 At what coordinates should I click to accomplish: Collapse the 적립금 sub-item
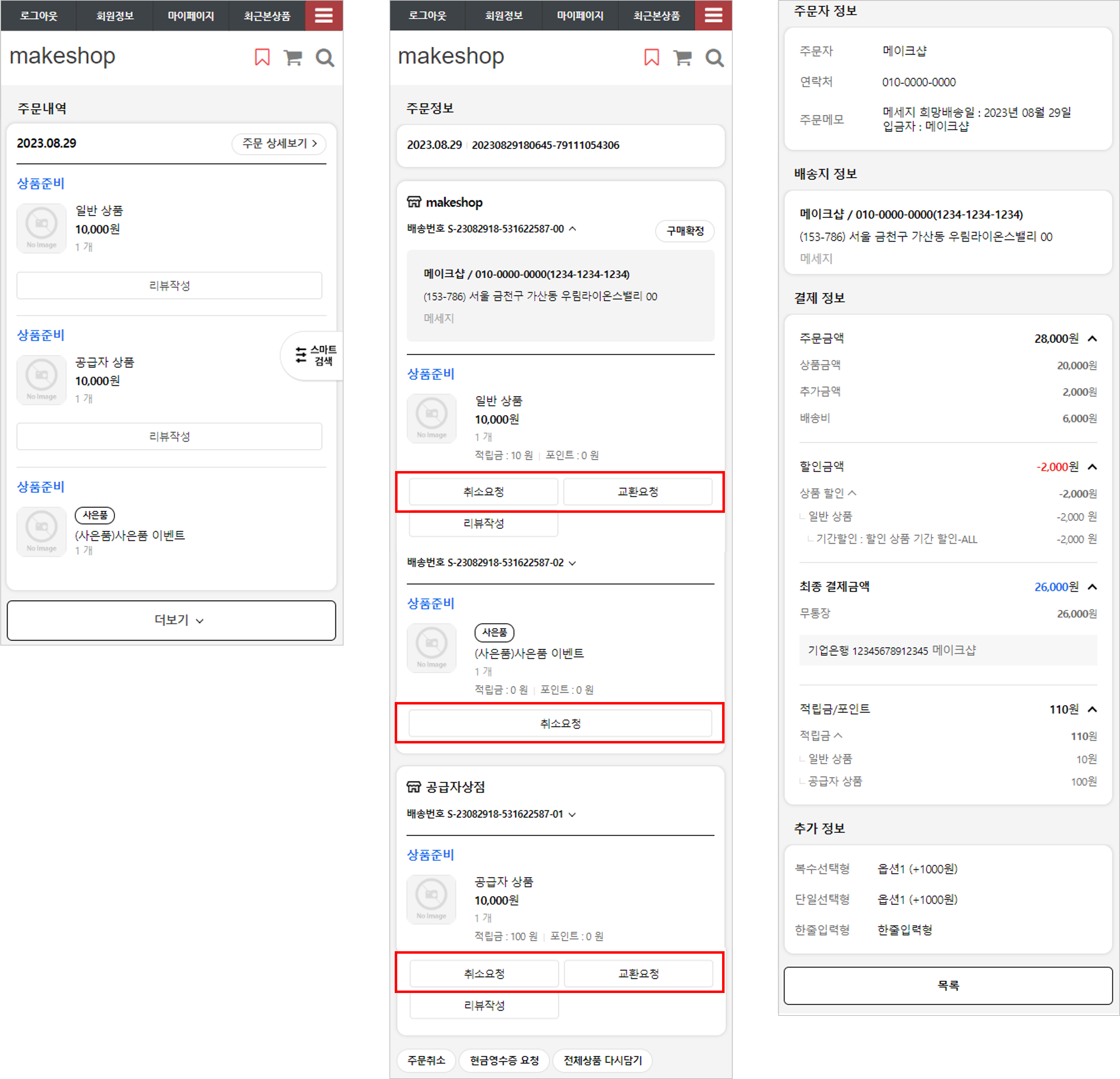(838, 735)
